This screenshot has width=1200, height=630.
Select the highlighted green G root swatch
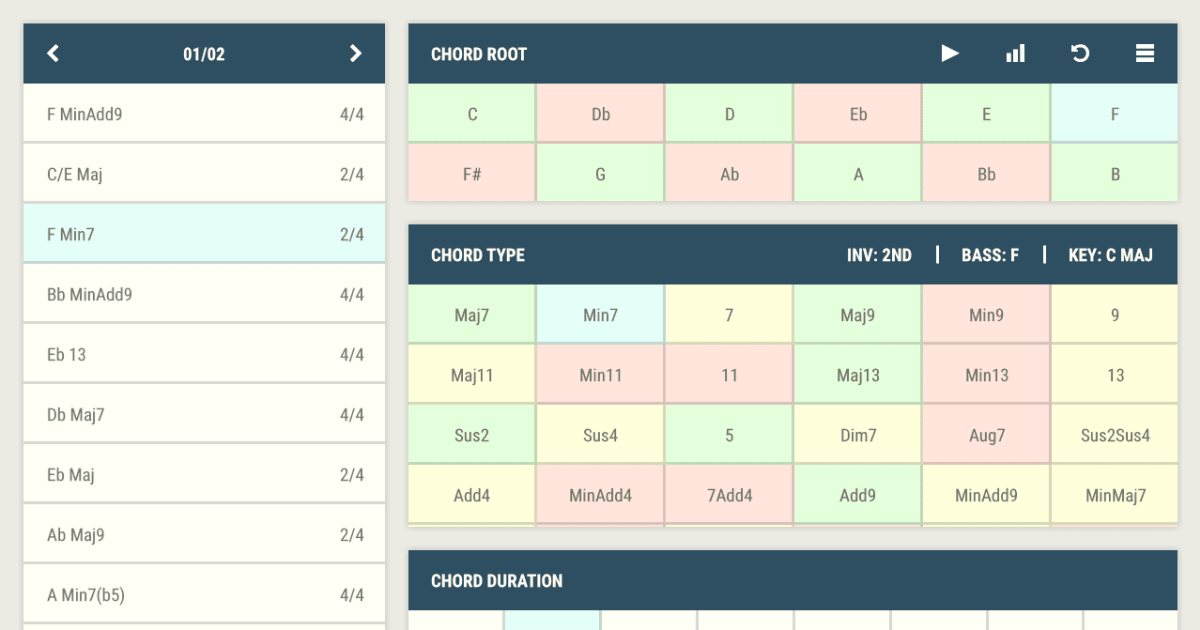(600, 173)
